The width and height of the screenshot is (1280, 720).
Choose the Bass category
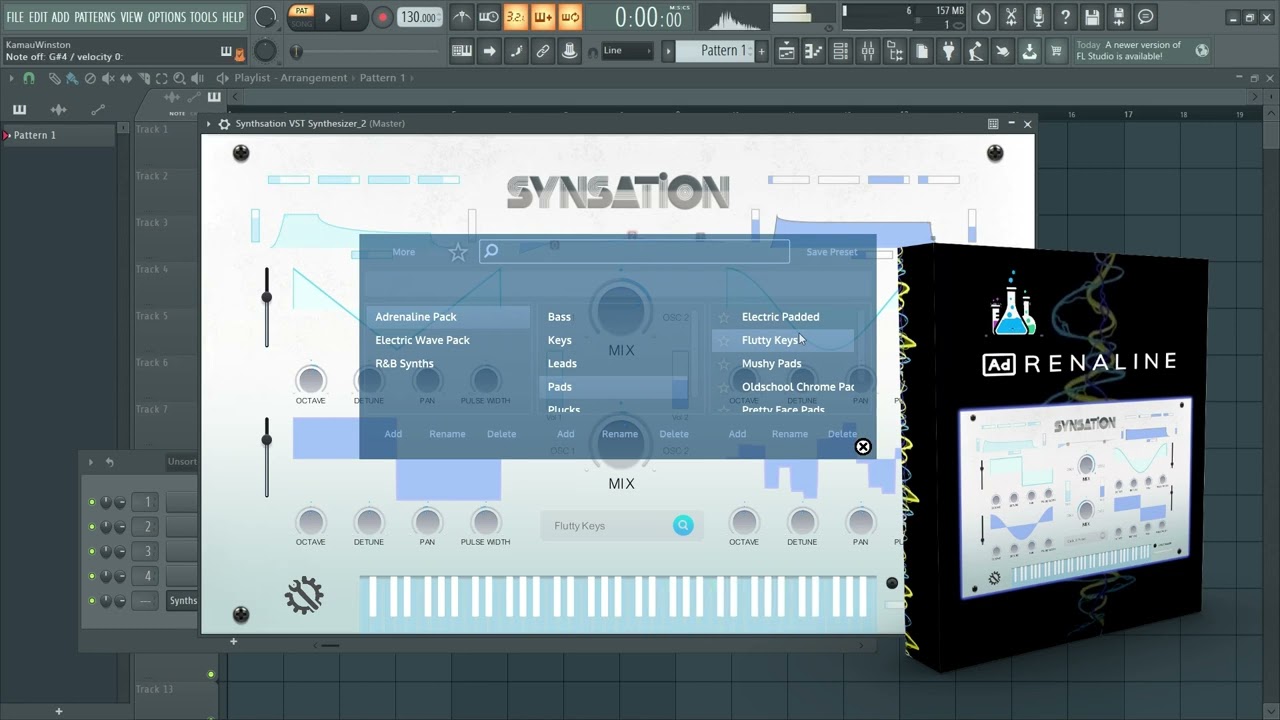pyautogui.click(x=559, y=317)
